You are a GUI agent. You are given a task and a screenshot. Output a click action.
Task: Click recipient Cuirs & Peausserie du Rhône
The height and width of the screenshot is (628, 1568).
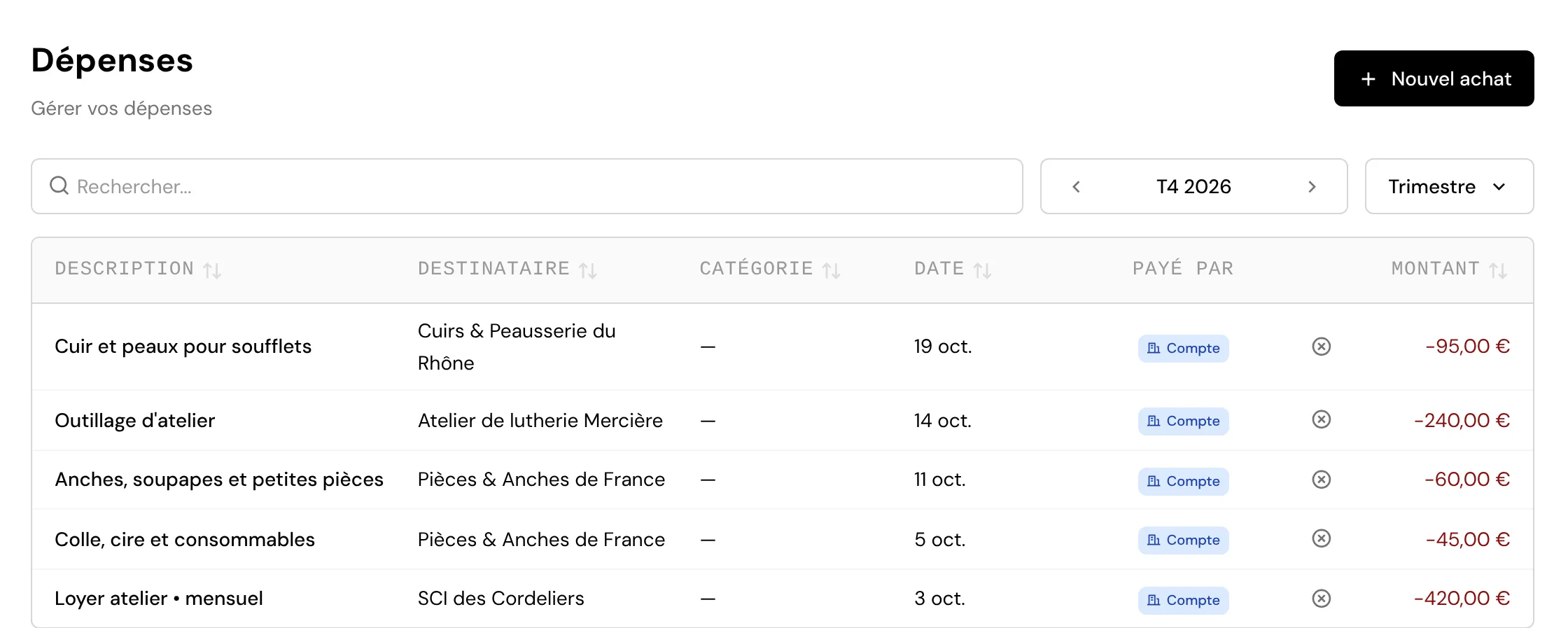coord(517,347)
